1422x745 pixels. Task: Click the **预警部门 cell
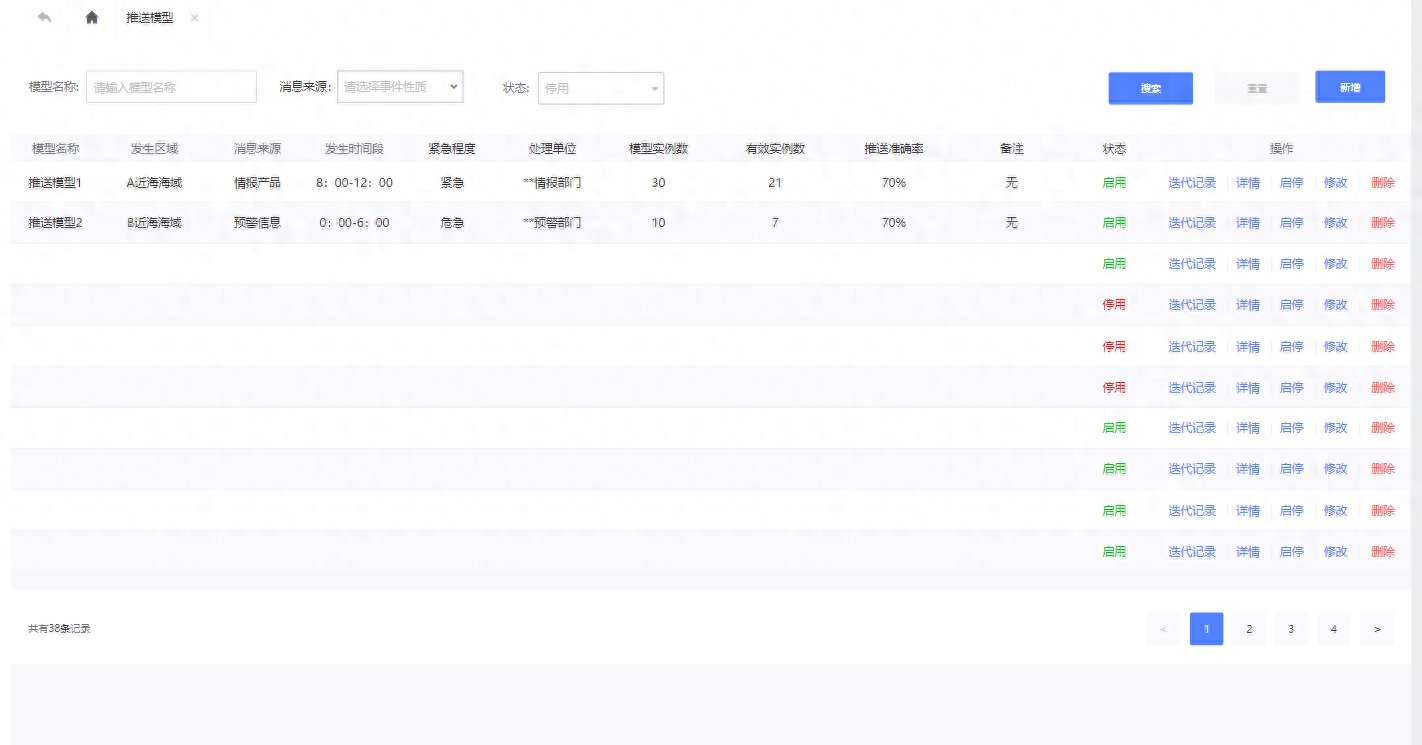coord(552,223)
